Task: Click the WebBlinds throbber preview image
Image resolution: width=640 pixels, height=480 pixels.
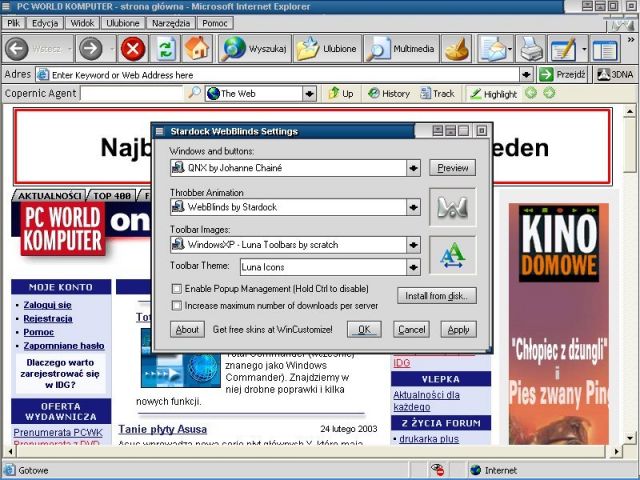Action: pyautogui.click(x=452, y=207)
